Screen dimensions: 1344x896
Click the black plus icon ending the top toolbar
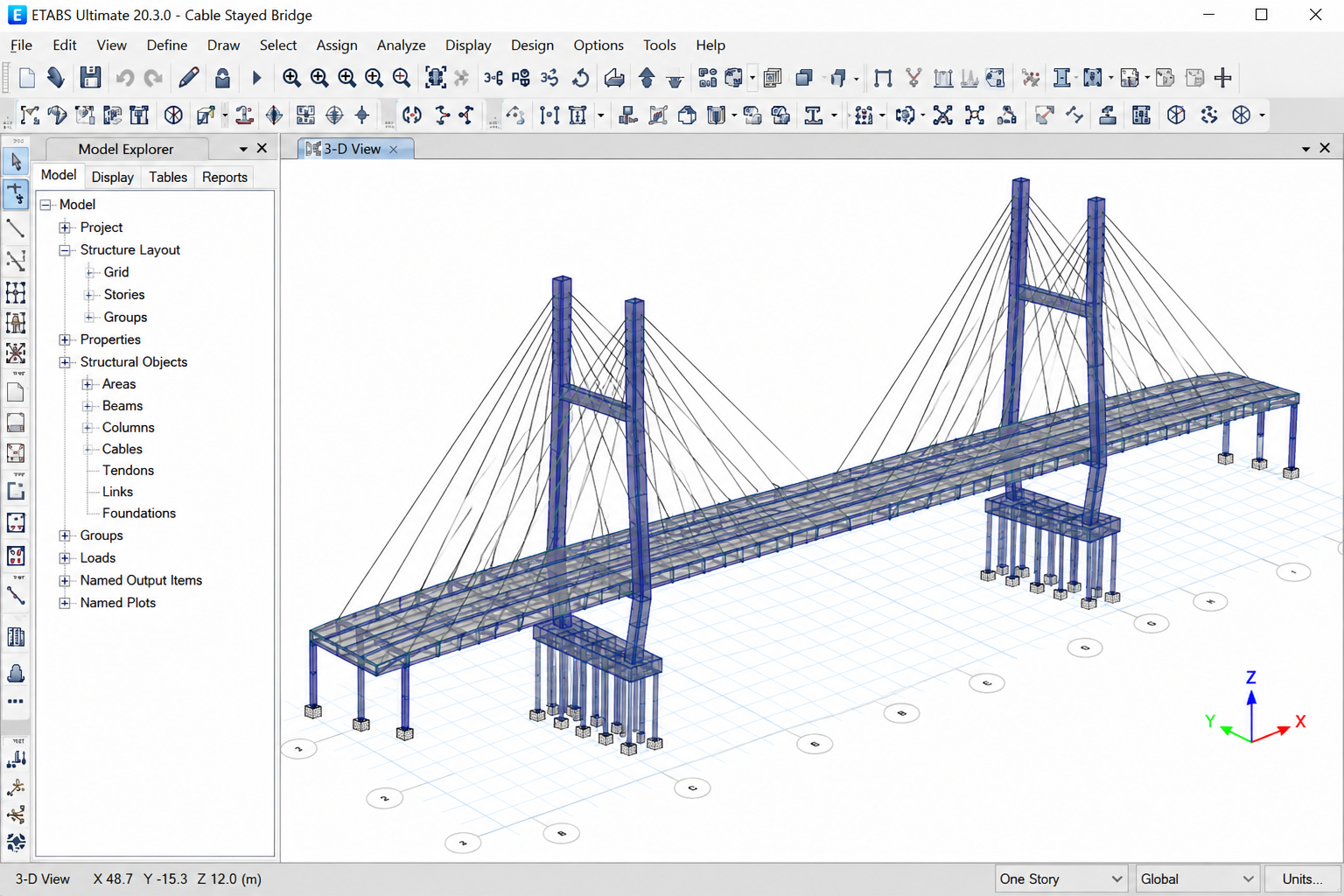[x=1223, y=78]
